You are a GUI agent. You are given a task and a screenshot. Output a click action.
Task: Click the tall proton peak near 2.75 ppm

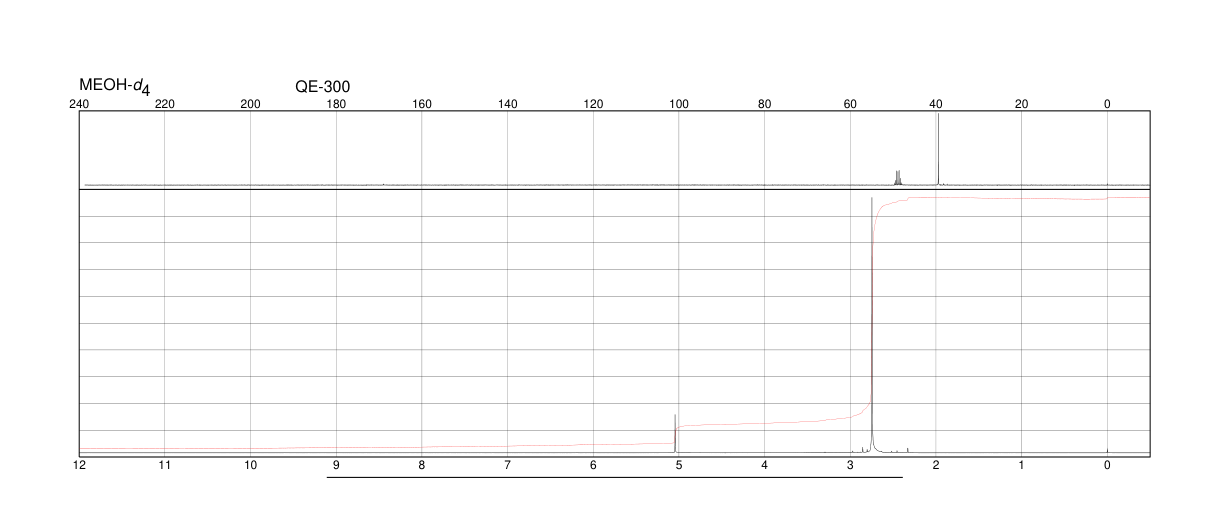pos(872,325)
